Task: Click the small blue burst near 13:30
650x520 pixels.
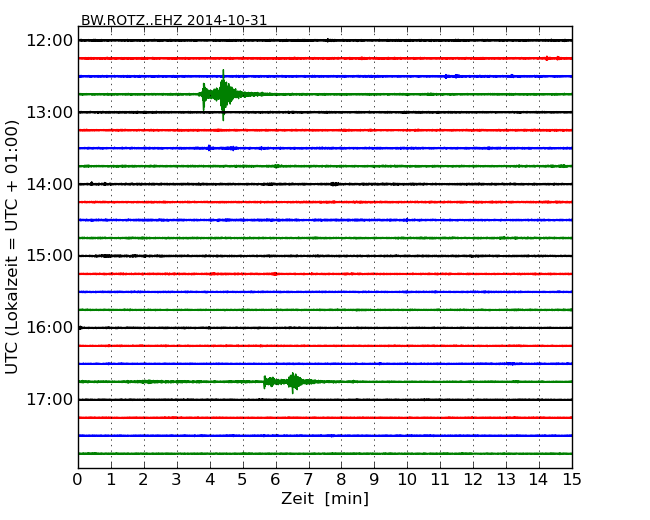Action: [210, 148]
